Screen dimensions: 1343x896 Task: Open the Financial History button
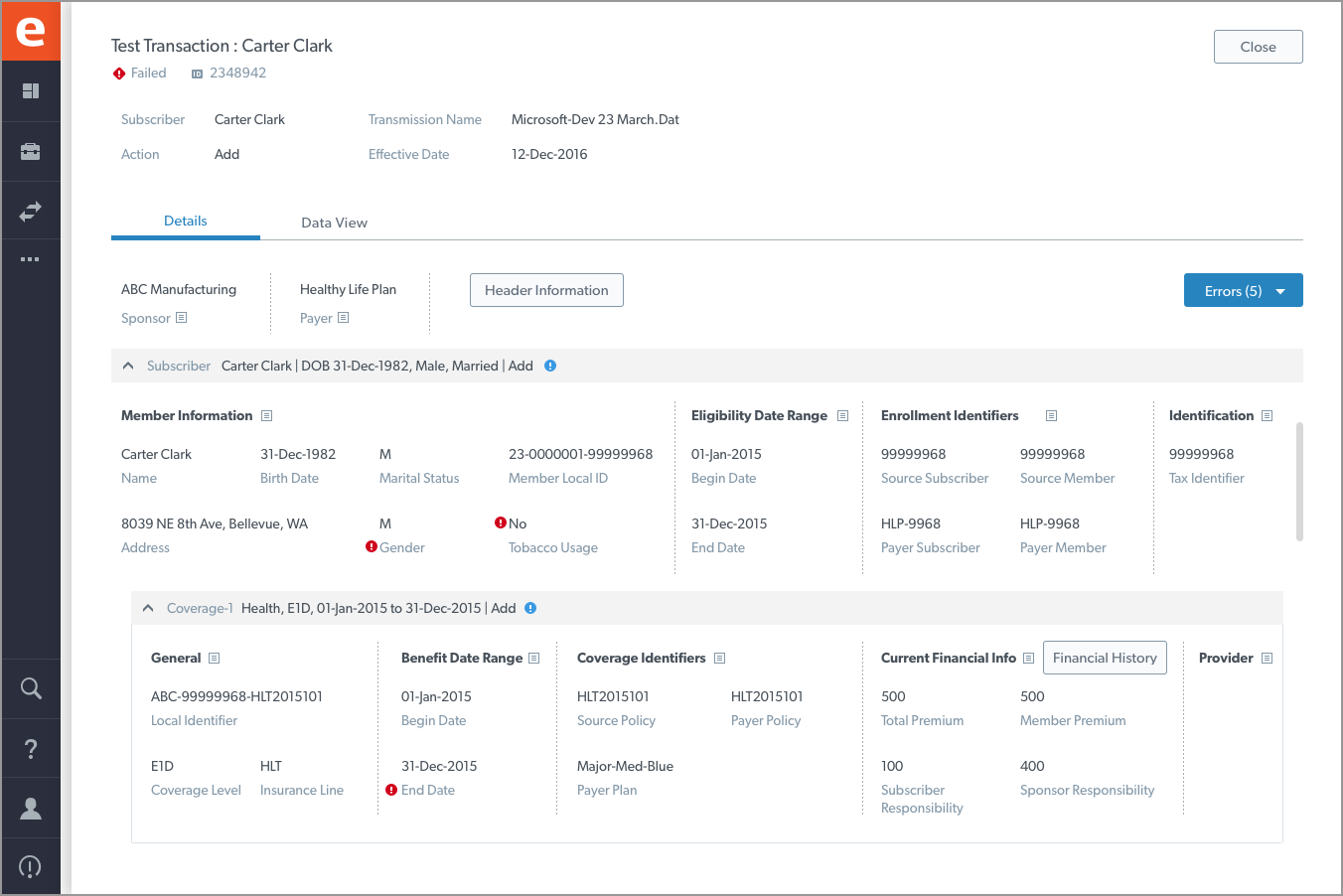pos(1105,658)
